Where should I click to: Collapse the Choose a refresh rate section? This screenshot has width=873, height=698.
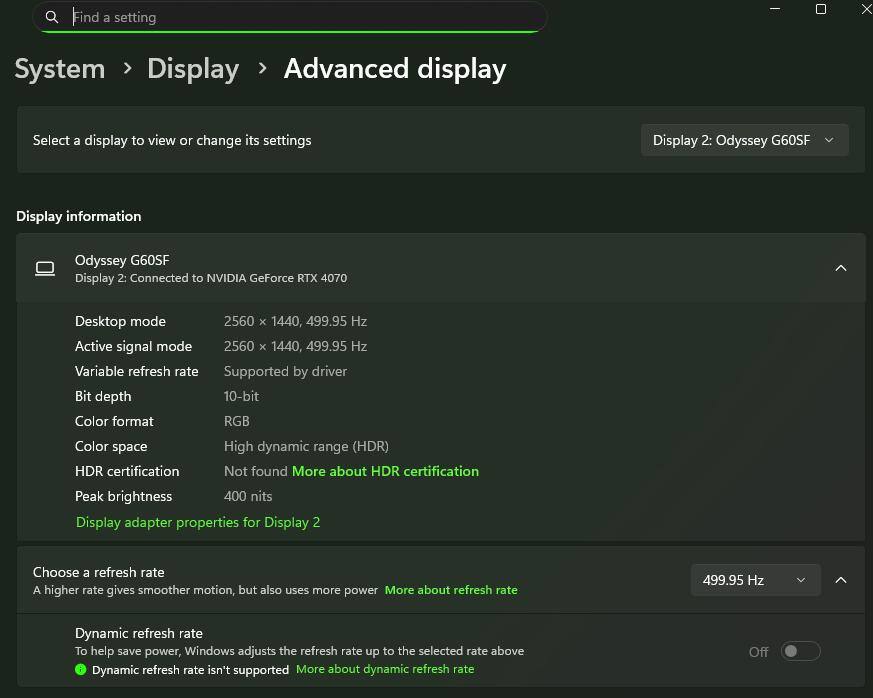click(x=841, y=580)
